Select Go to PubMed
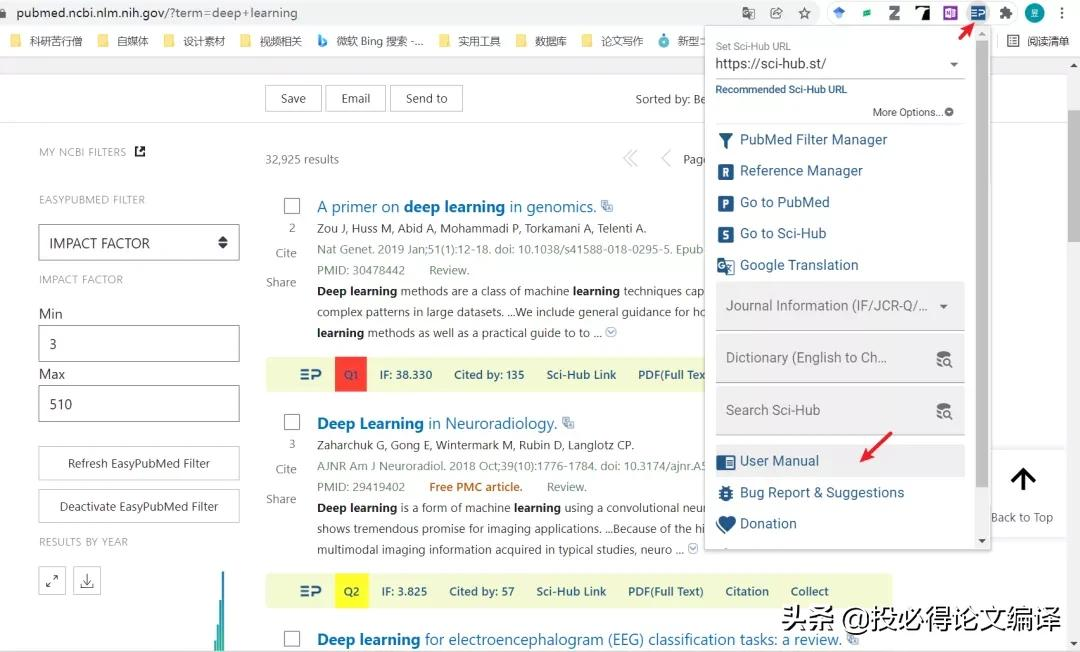1080x652 pixels. pos(784,202)
